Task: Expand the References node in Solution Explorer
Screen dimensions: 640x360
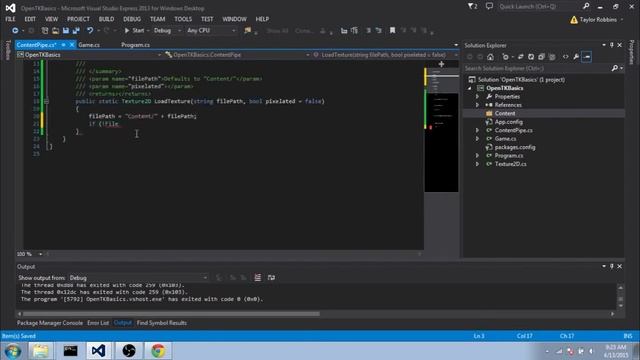Action: pos(477,105)
